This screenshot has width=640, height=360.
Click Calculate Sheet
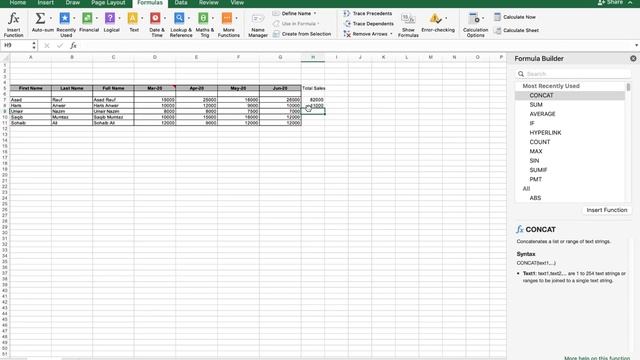tap(521, 30)
